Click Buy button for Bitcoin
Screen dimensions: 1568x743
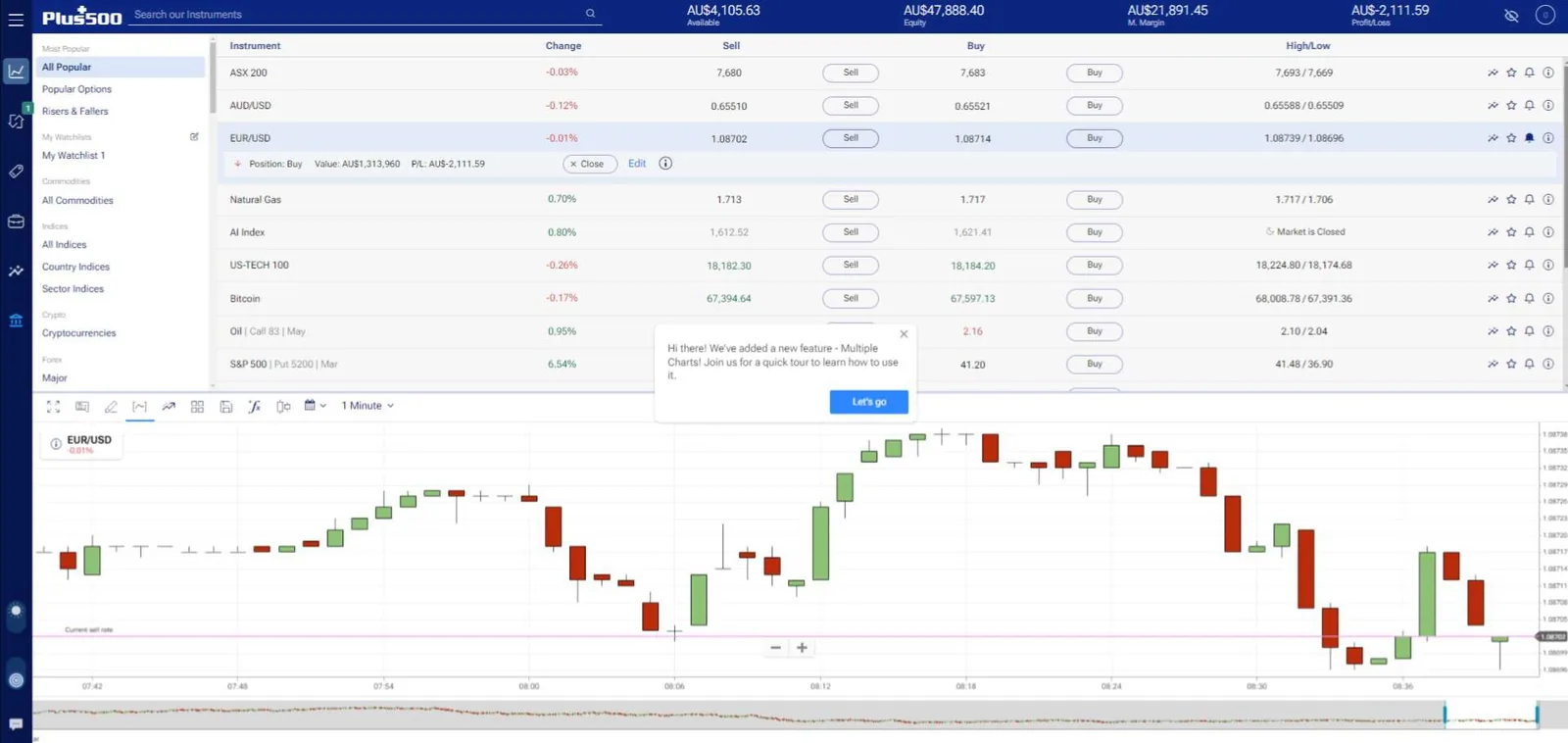click(x=1095, y=298)
